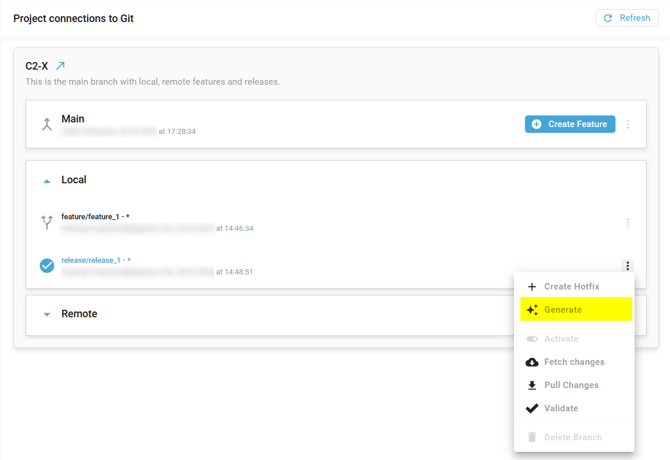Open feature/feature_1 three-dot options menu
670x460 pixels.
point(628,222)
